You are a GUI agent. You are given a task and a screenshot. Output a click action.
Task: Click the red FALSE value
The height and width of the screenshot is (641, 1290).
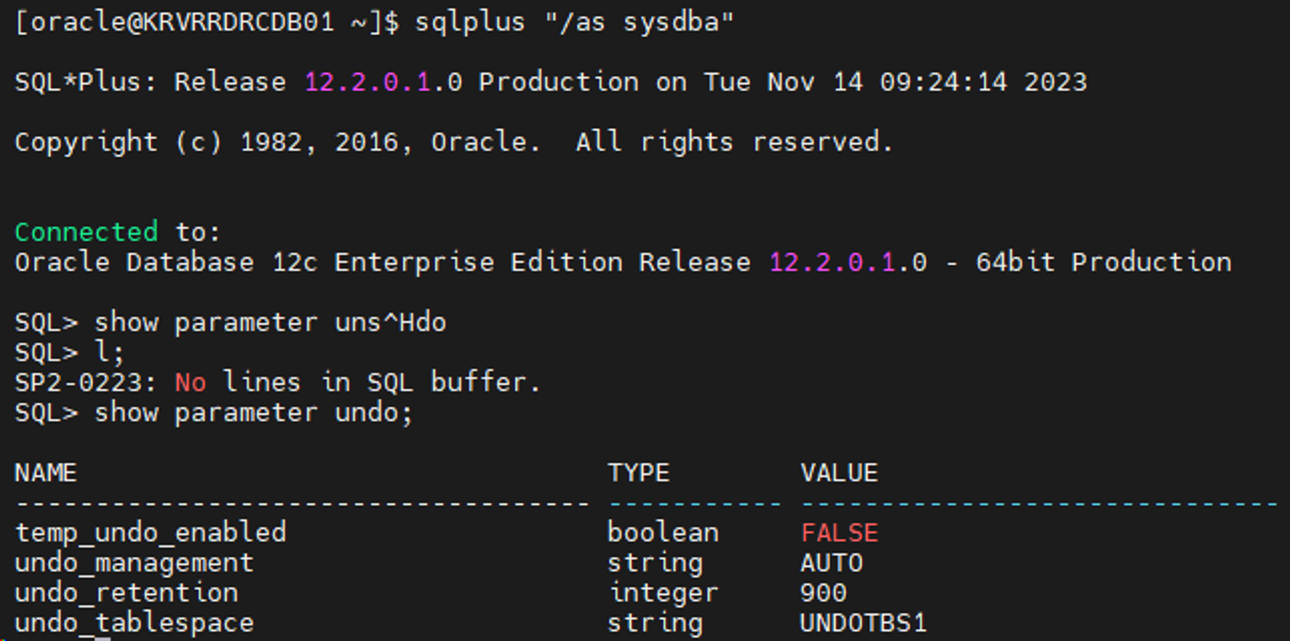tap(838, 532)
